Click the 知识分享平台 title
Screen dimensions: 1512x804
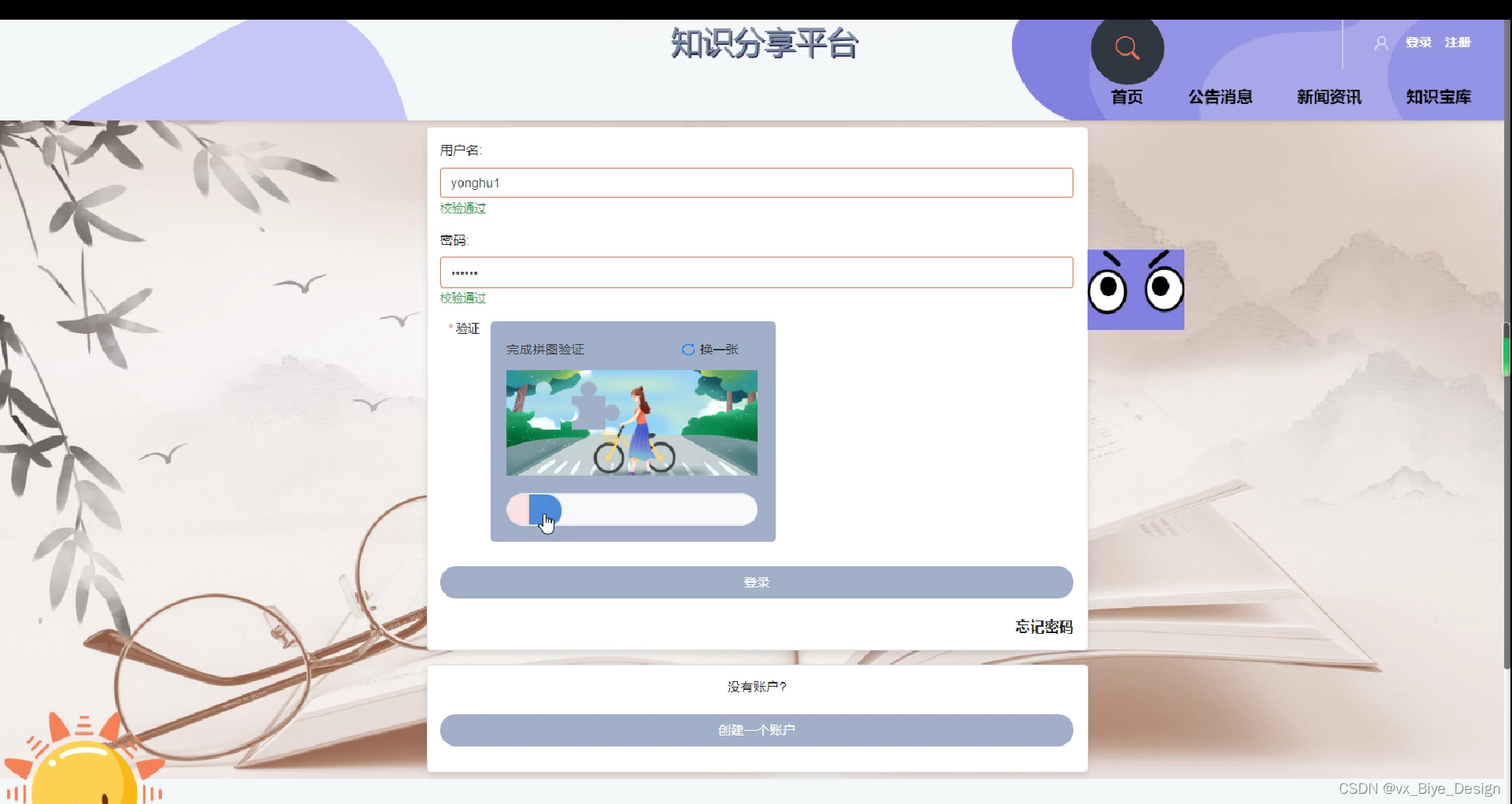coord(764,43)
